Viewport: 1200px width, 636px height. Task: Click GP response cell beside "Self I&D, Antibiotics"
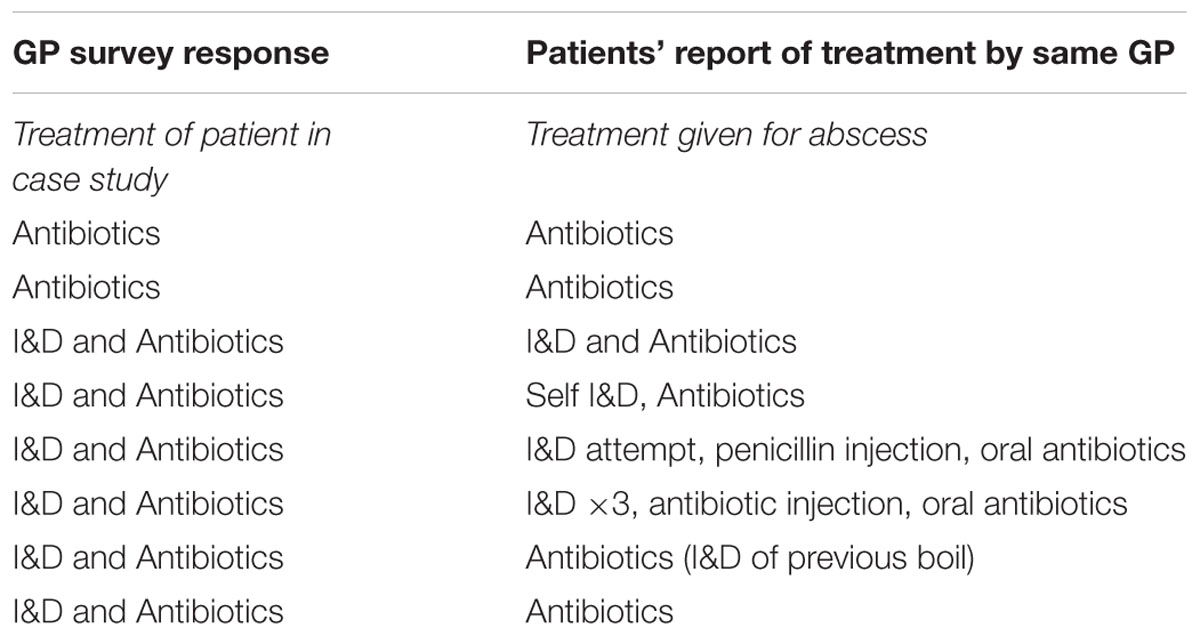tap(148, 395)
